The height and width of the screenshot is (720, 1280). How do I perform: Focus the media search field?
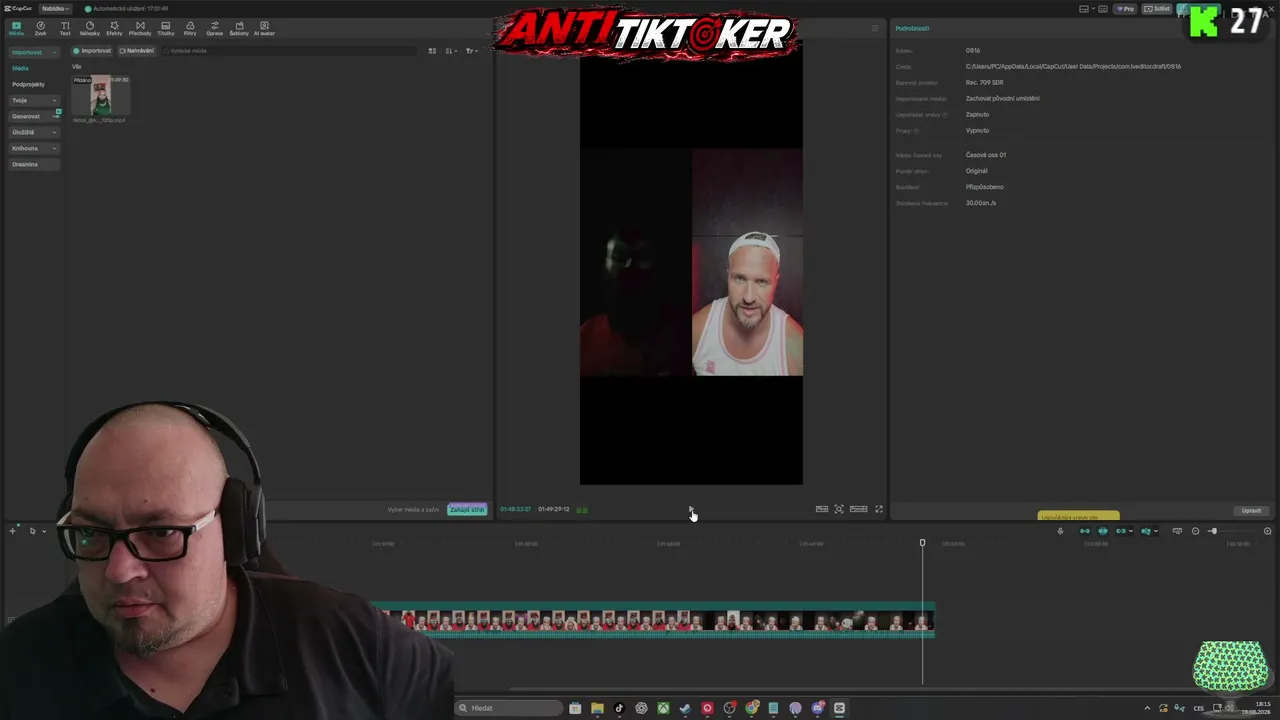(290, 51)
